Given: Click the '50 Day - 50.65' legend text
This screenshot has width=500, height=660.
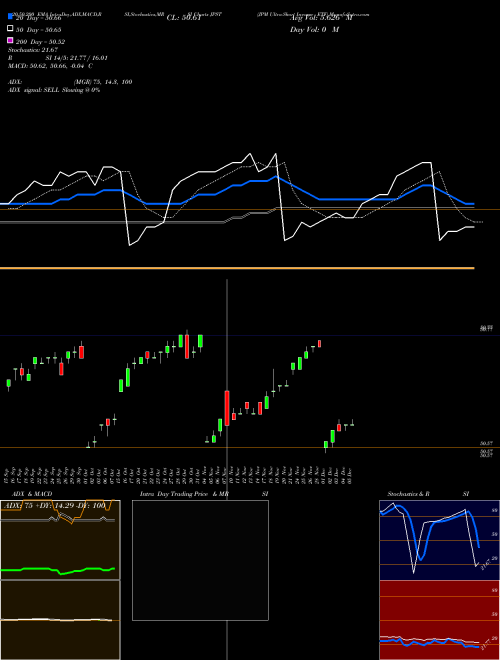Looking at the screenshot, I should [38, 29].
